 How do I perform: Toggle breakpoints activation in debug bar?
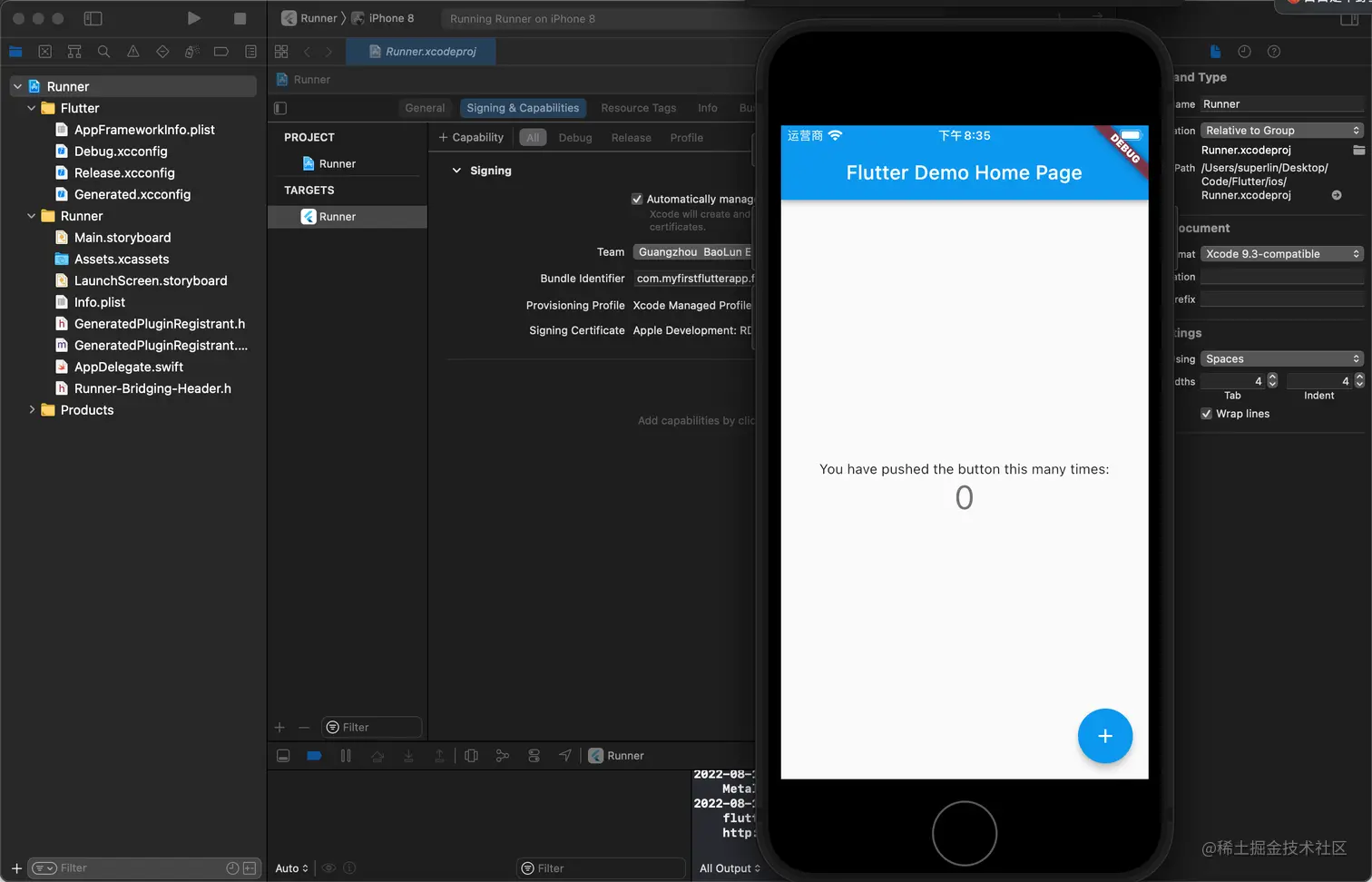point(314,756)
